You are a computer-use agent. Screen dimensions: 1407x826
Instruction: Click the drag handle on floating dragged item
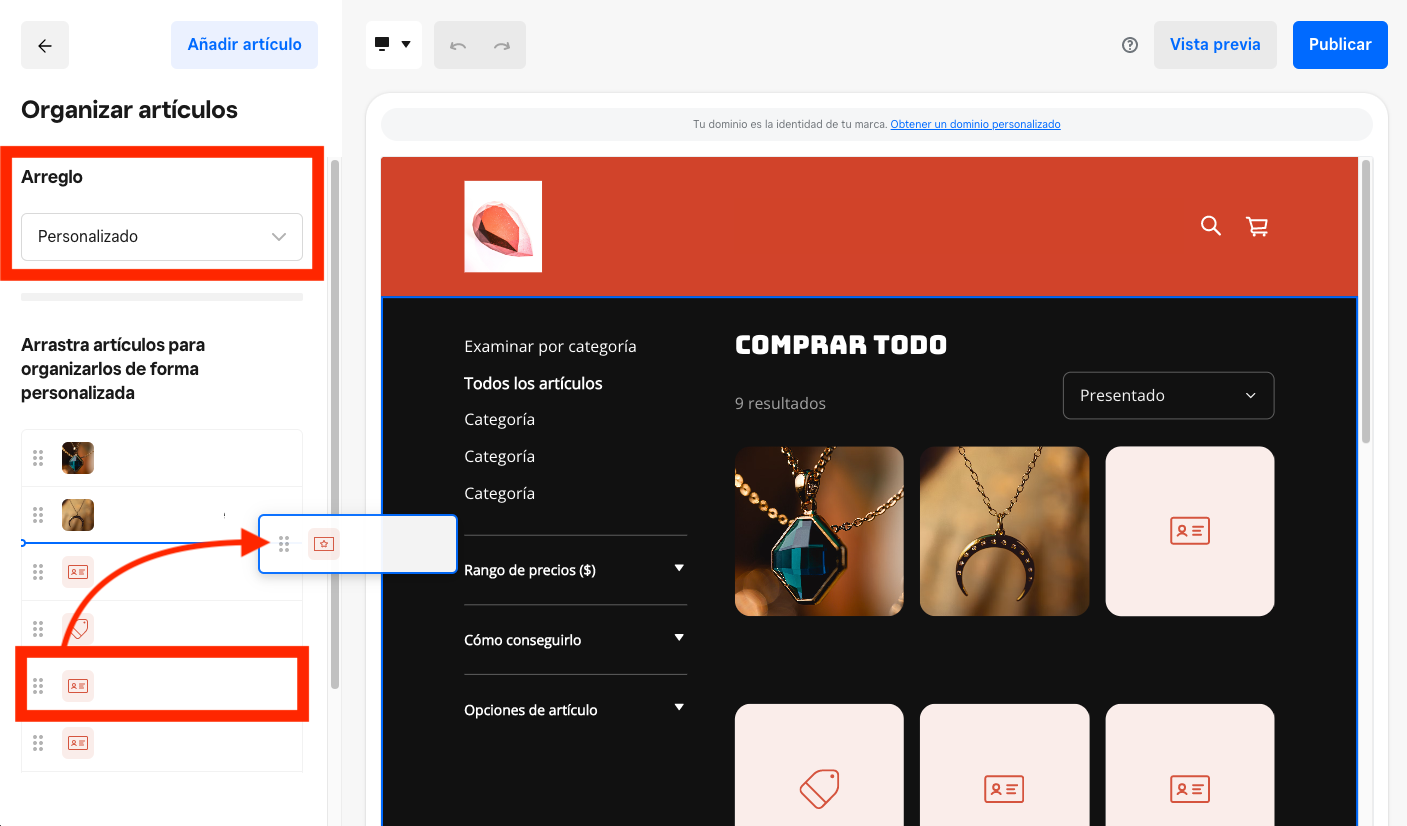284,544
